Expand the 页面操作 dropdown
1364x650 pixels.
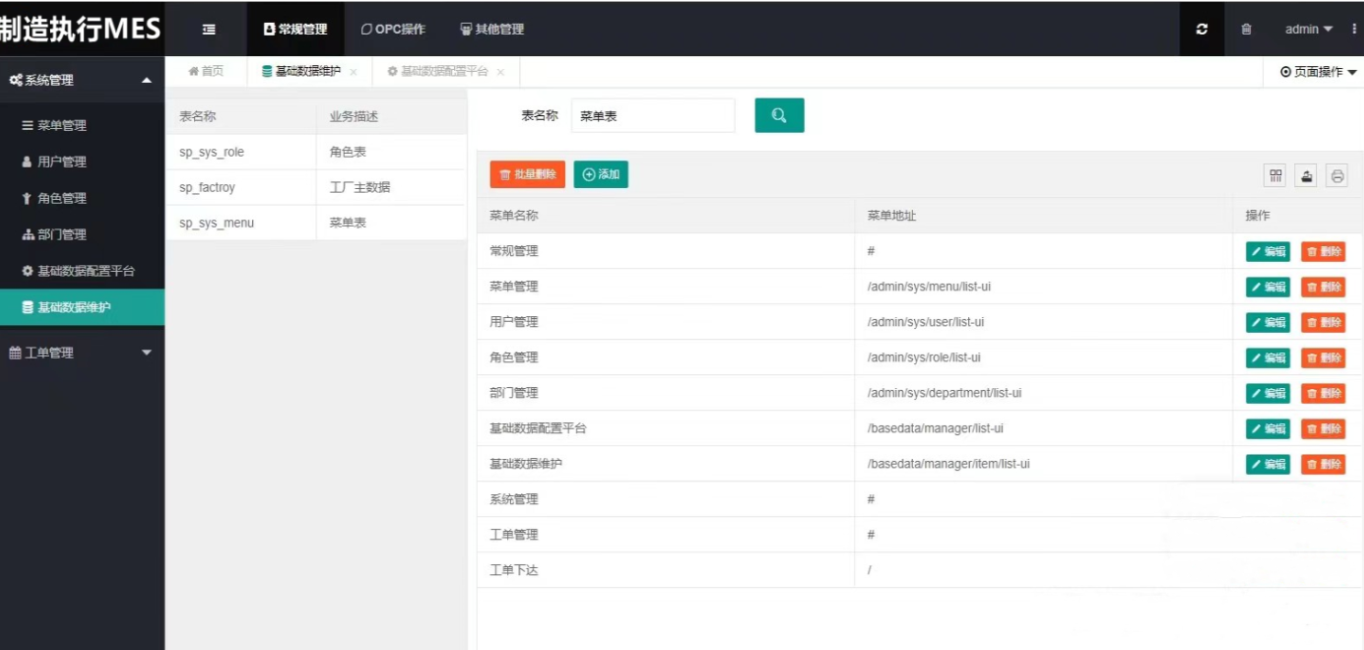click(x=1318, y=72)
